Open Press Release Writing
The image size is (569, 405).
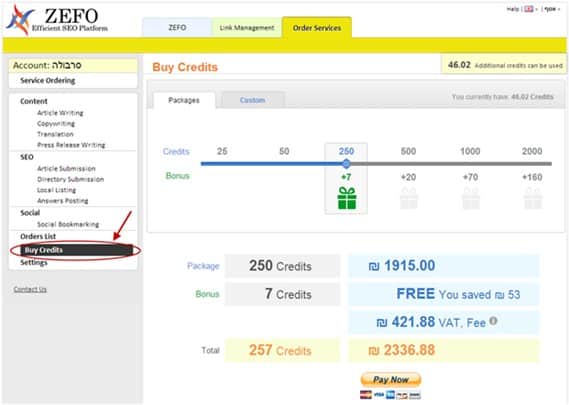point(71,145)
